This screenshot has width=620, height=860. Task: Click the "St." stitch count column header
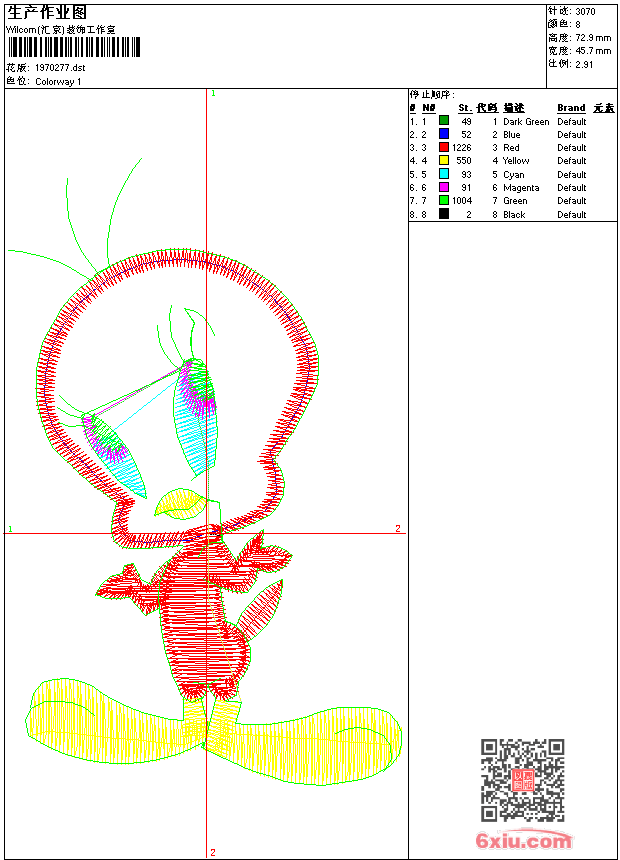pyautogui.click(x=464, y=108)
